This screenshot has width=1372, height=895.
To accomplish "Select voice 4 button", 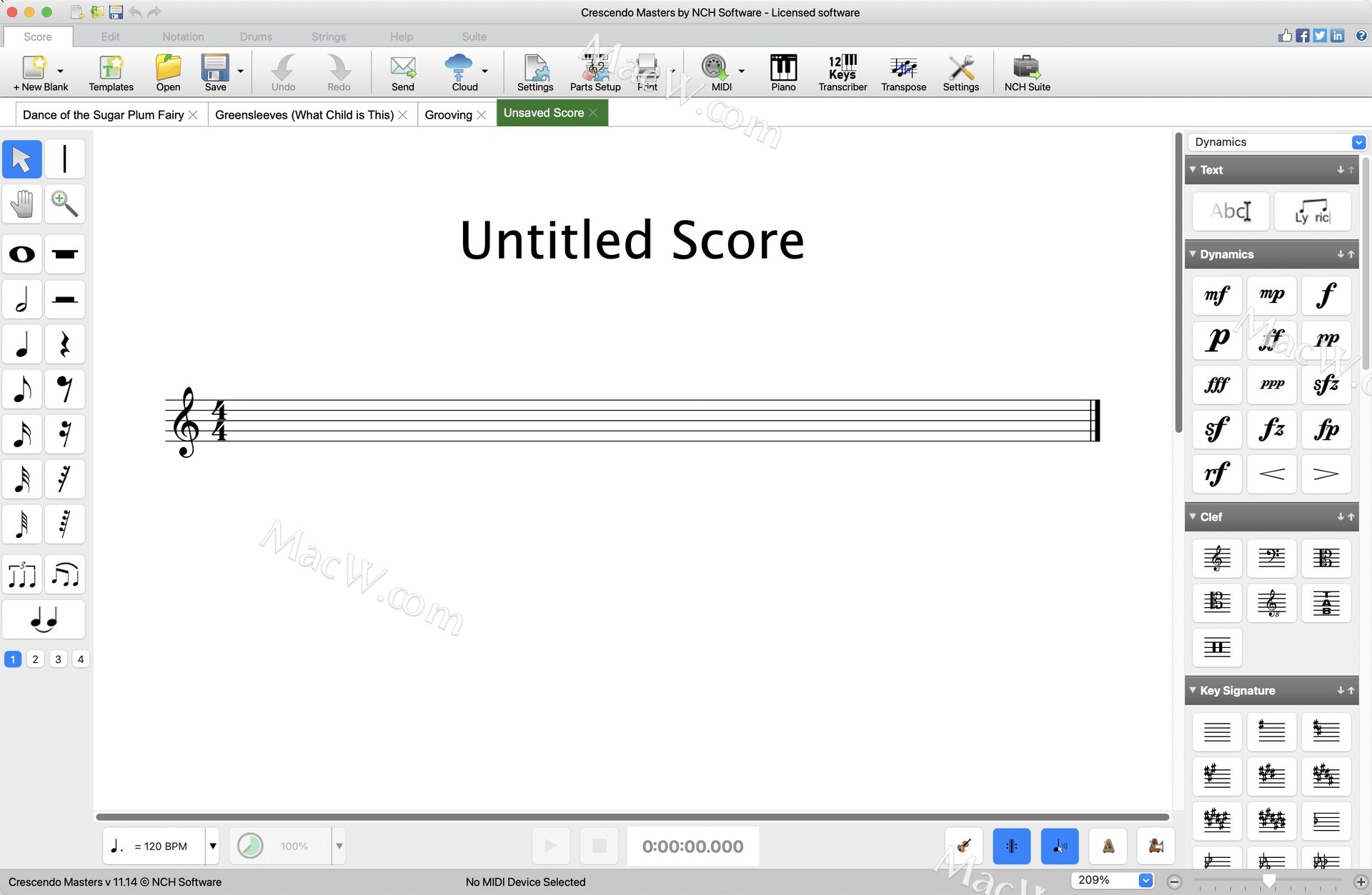I will point(81,659).
